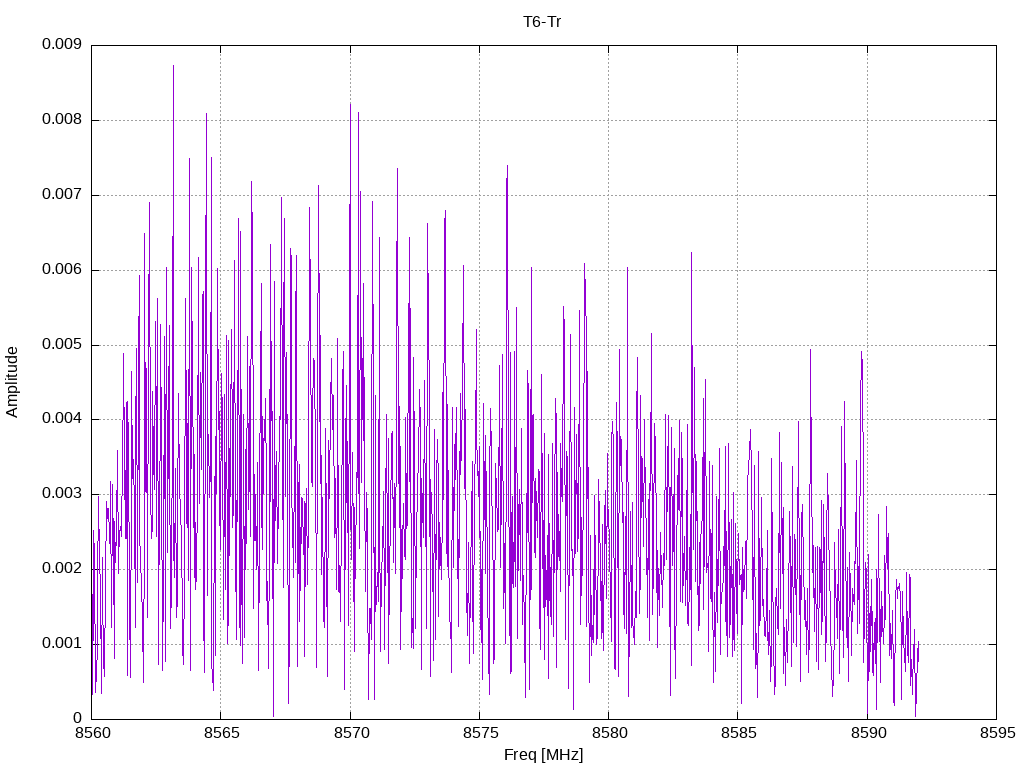
Task: Click the 8595 x-axis tick label
Action: pyautogui.click(x=997, y=733)
